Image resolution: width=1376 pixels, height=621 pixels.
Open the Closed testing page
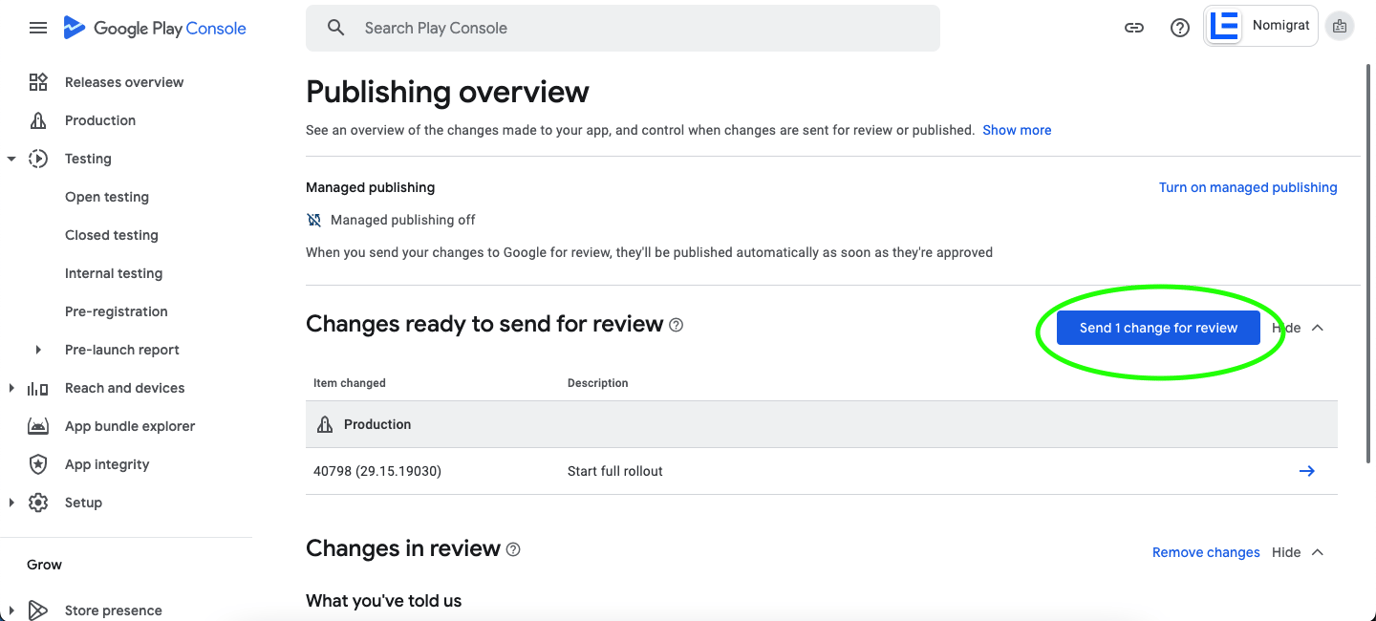(111, 235)
